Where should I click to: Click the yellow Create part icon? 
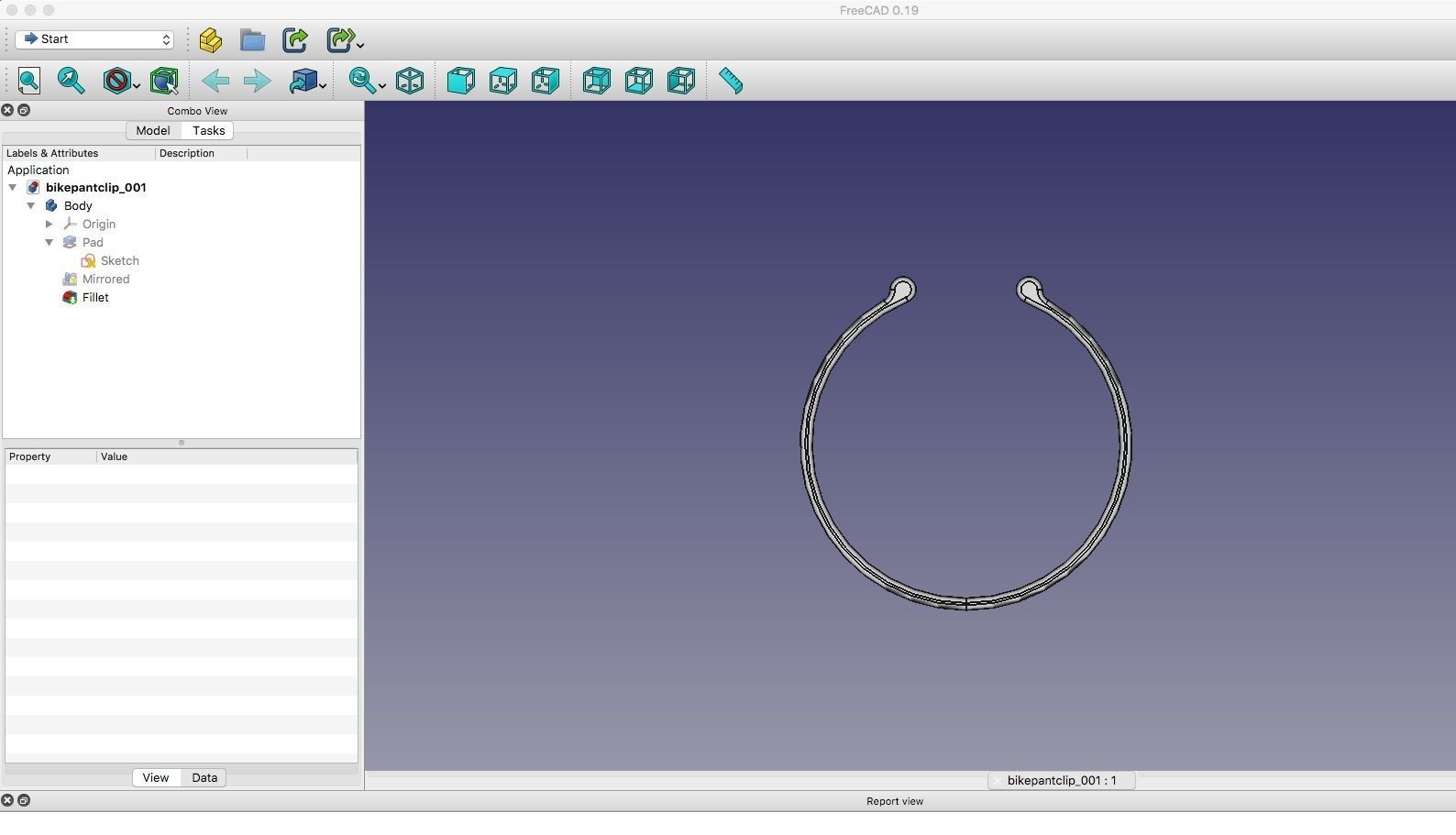pos(211,39)
